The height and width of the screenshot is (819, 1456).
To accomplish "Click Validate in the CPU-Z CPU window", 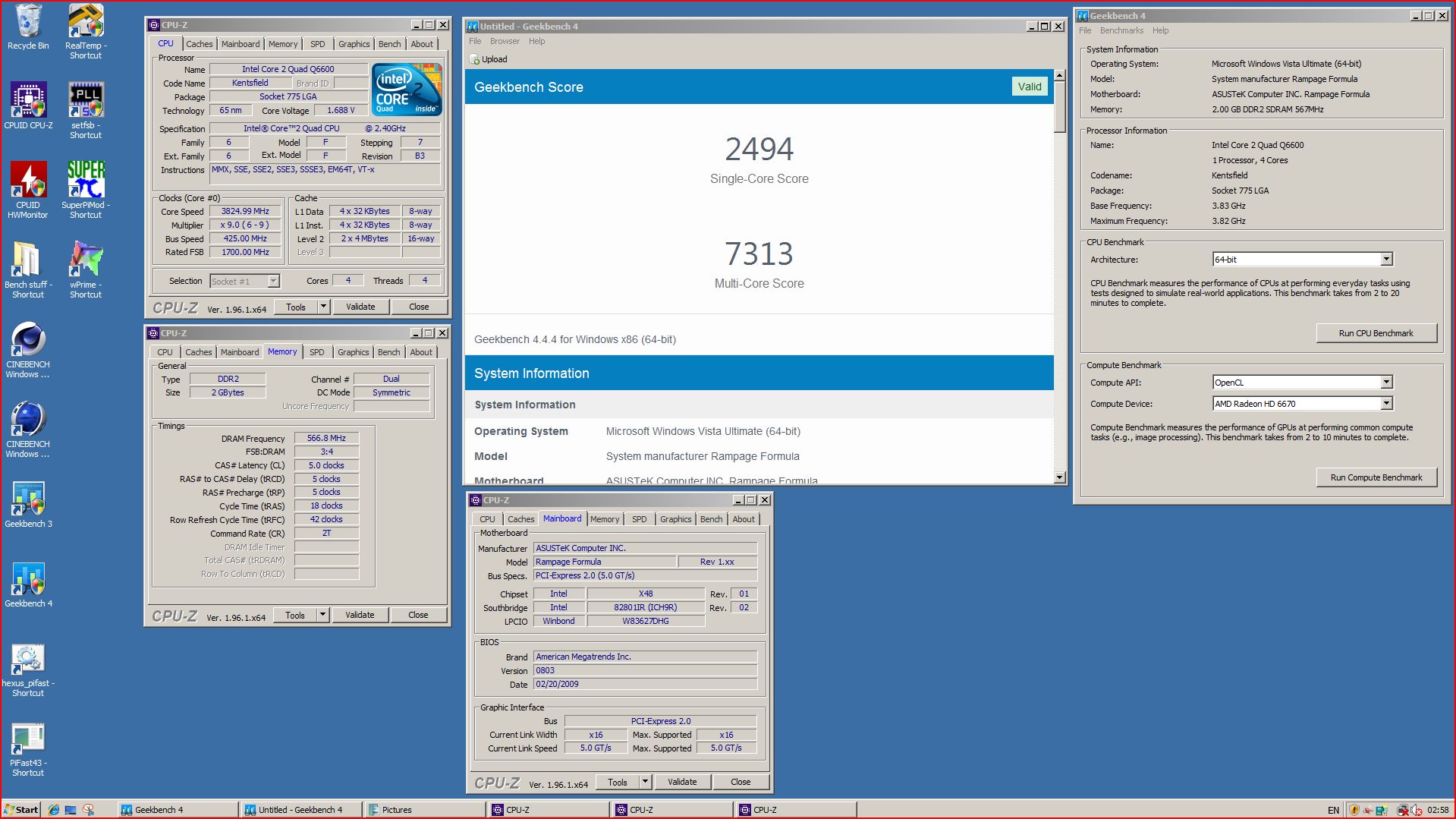I will click(x=360, y=307).
